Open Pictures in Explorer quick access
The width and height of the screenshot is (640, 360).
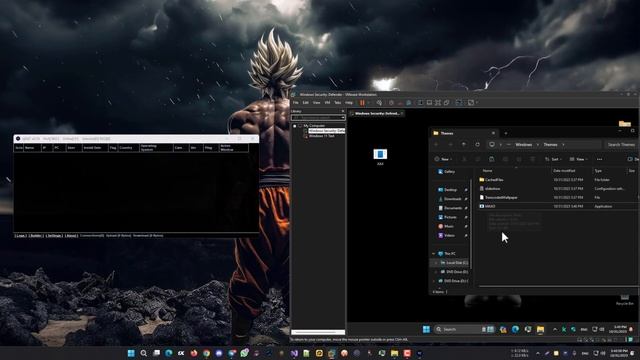[x=448, y=217]
